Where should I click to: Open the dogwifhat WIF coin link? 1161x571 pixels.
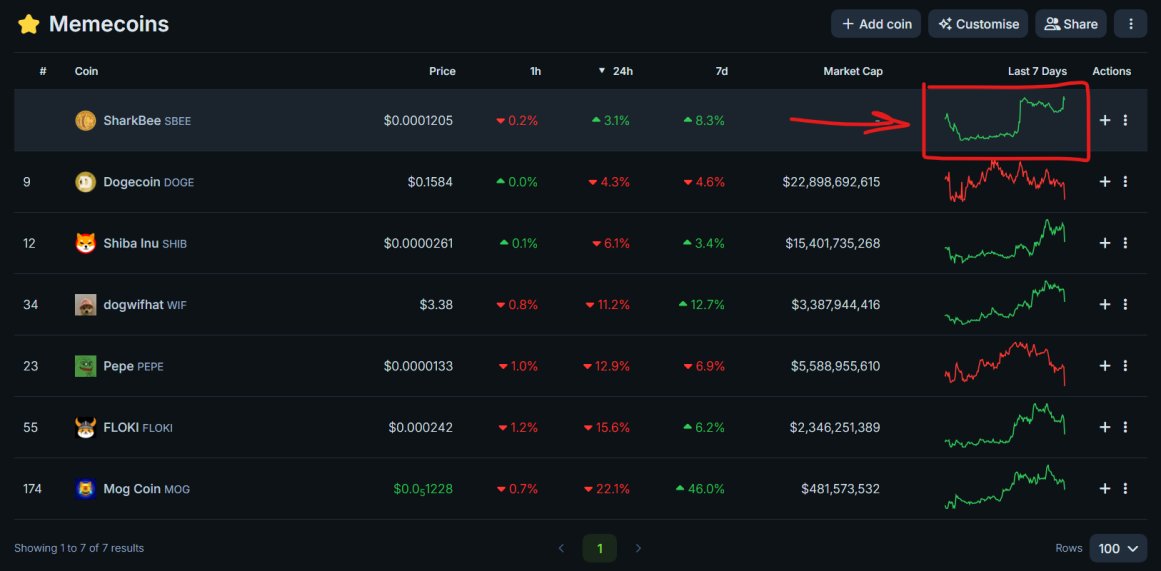pos(145,304)
